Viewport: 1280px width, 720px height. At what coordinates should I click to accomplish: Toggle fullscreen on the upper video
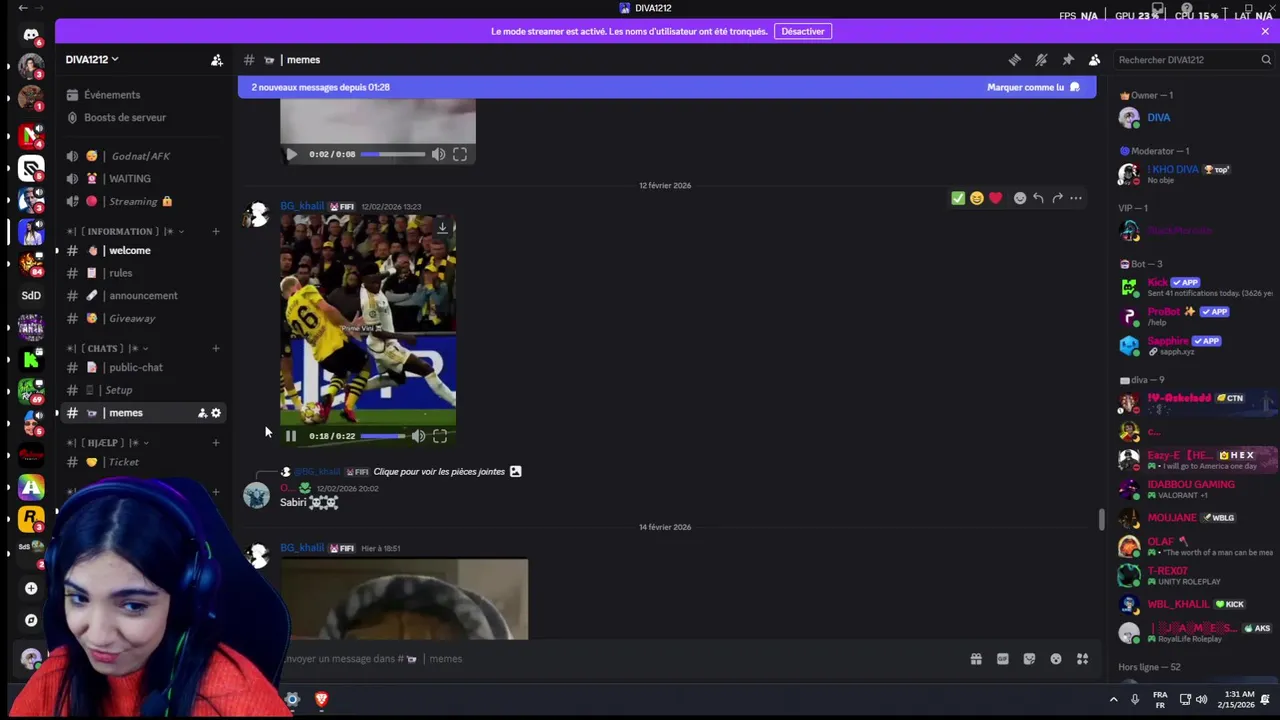coord(460,154)
